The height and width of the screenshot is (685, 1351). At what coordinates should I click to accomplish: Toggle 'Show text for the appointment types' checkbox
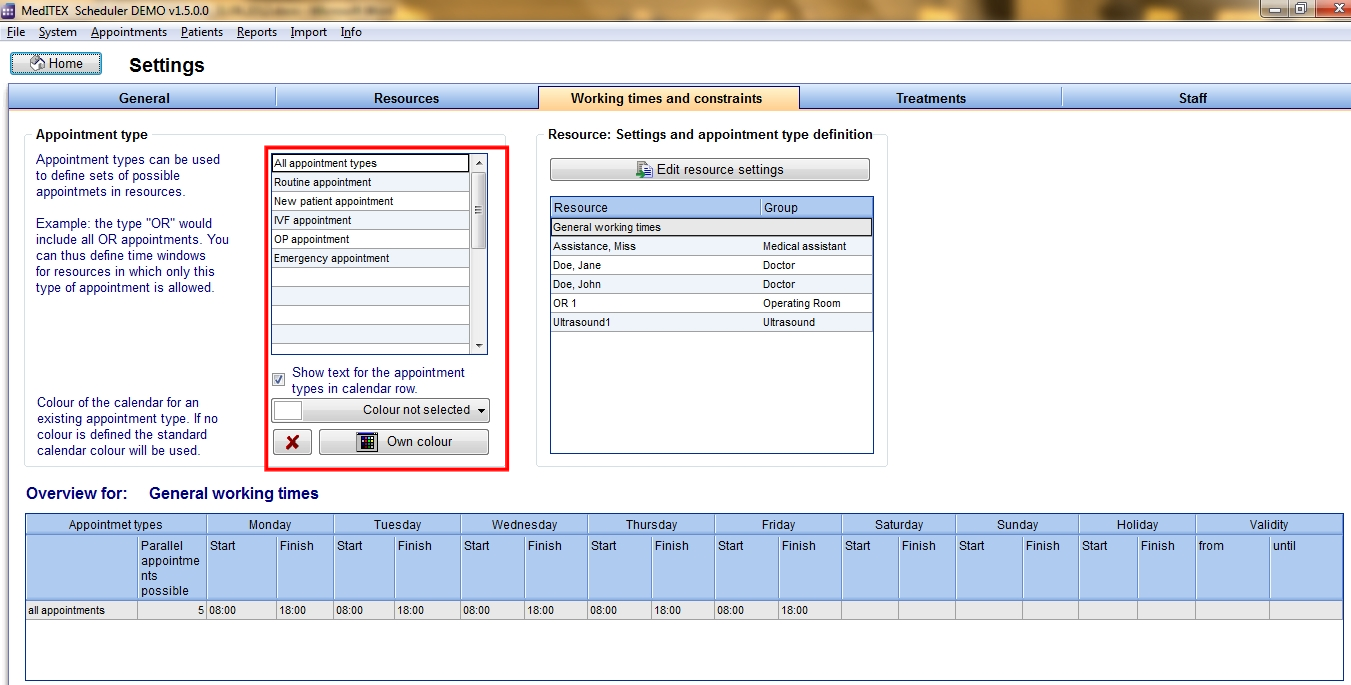(279, 380)
